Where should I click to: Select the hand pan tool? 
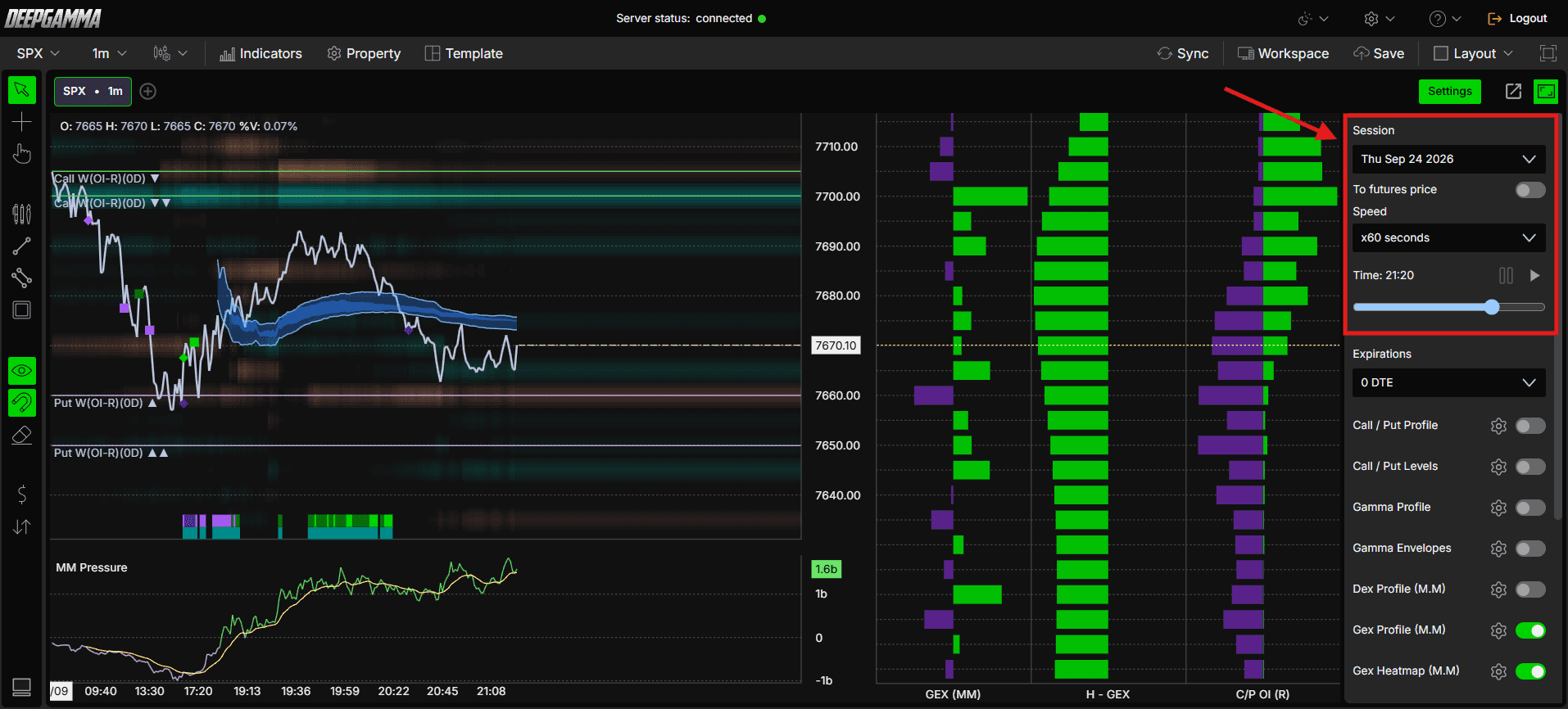[22, 154]
